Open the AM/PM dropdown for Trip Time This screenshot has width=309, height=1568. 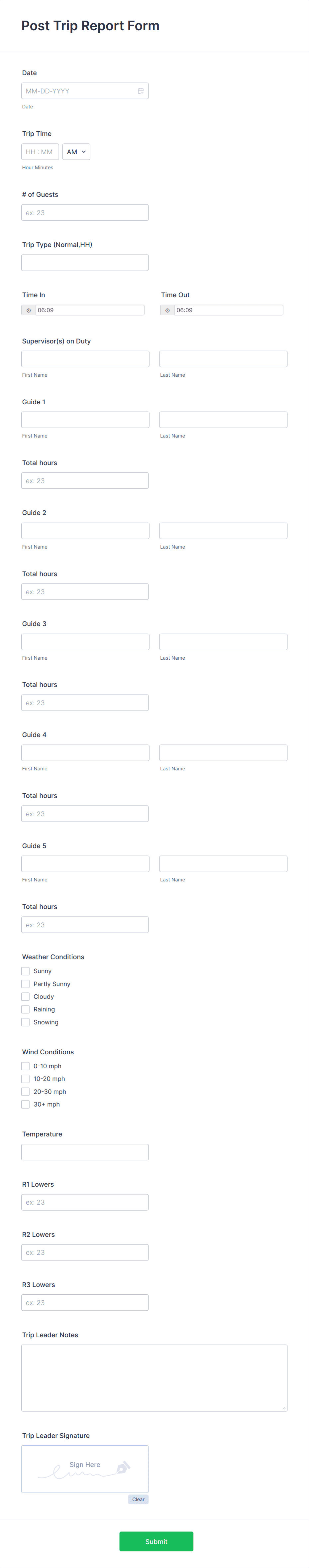coord(76,152)
